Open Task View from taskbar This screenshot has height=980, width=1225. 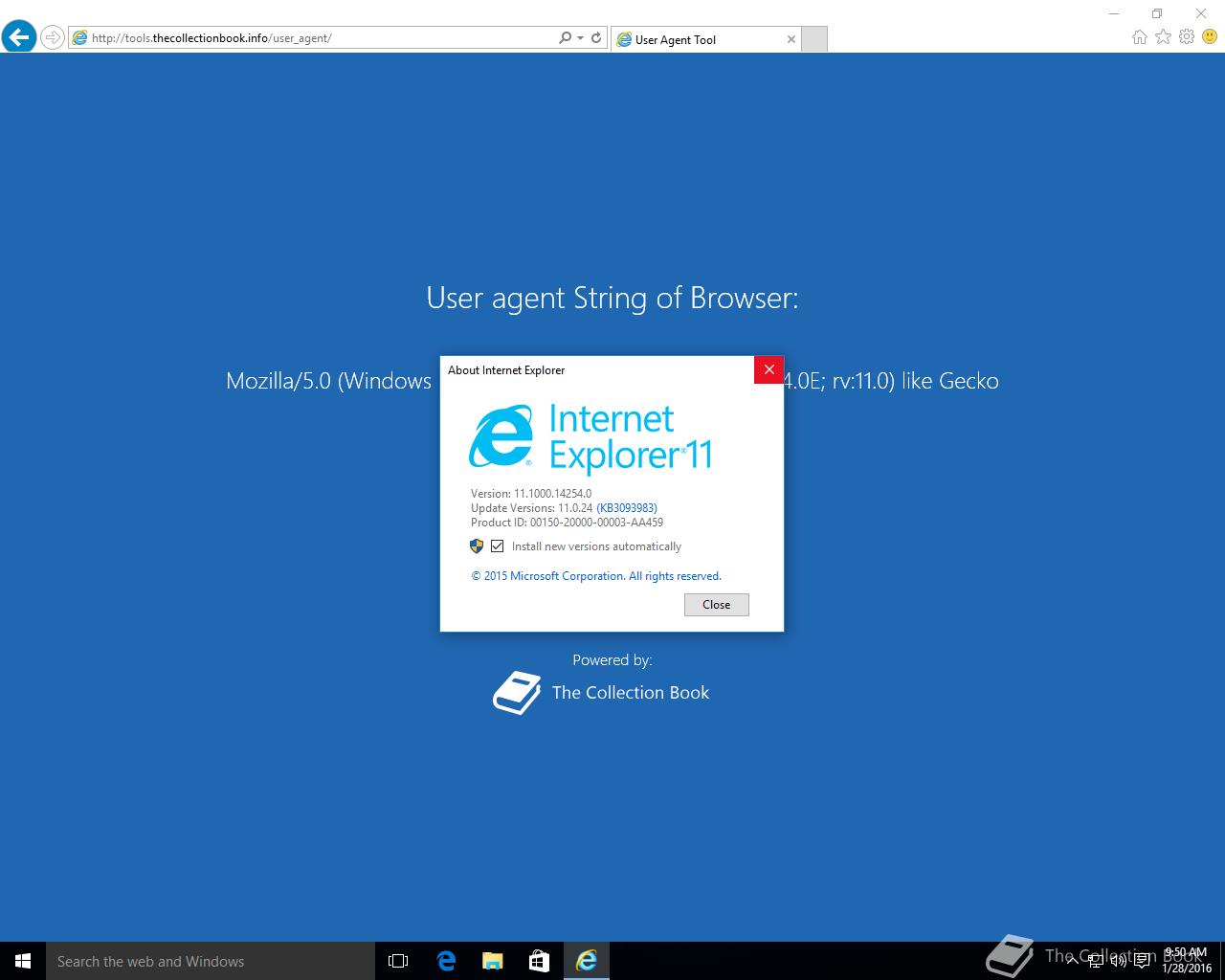[x=398, y=961]
